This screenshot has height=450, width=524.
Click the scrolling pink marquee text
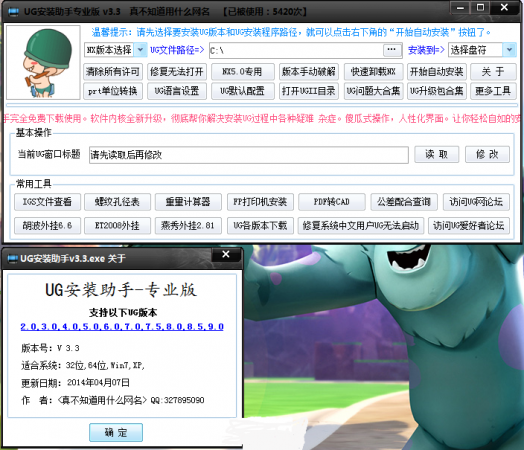[262, 119]
